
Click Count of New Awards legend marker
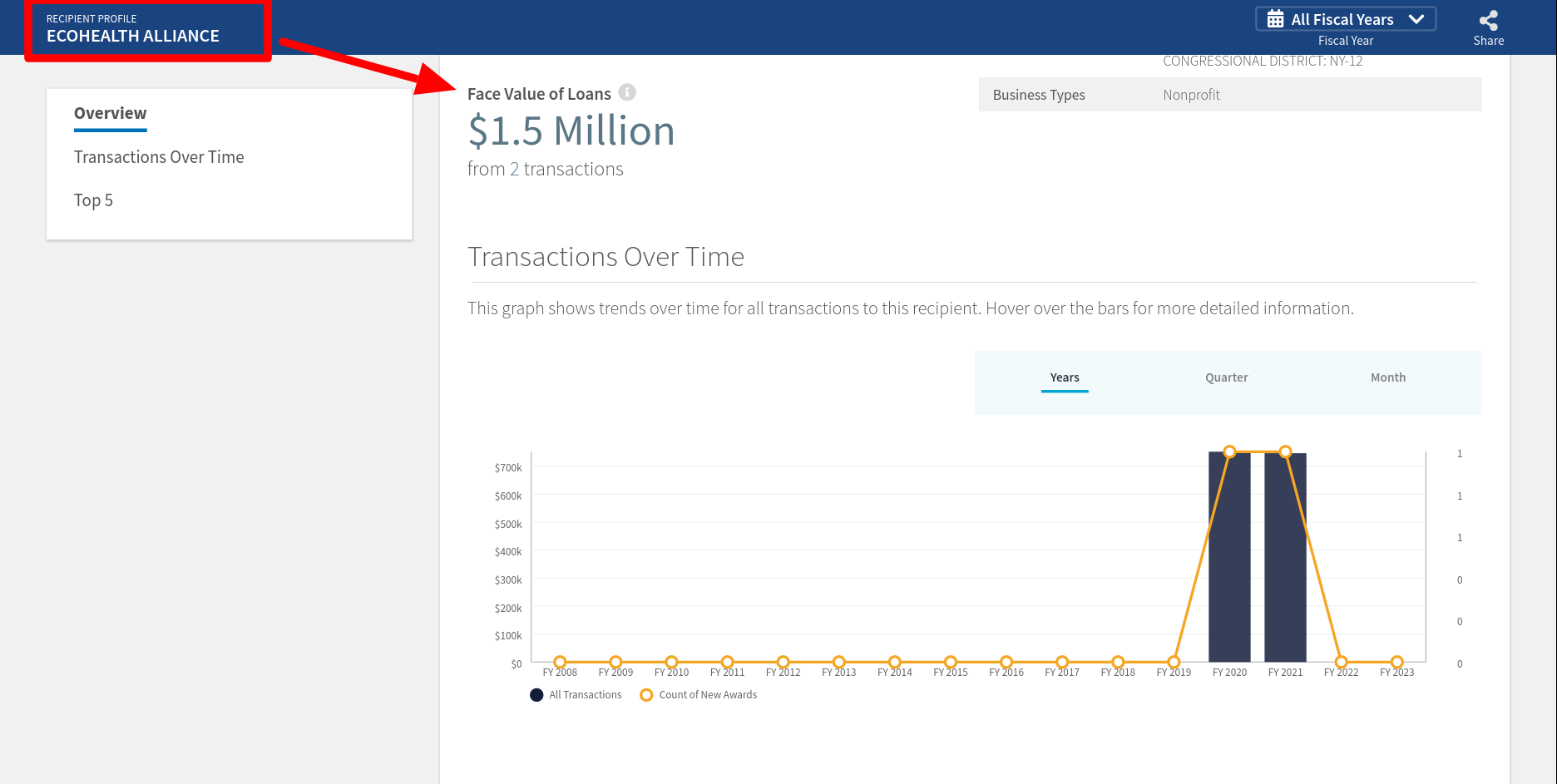(646, 695)
